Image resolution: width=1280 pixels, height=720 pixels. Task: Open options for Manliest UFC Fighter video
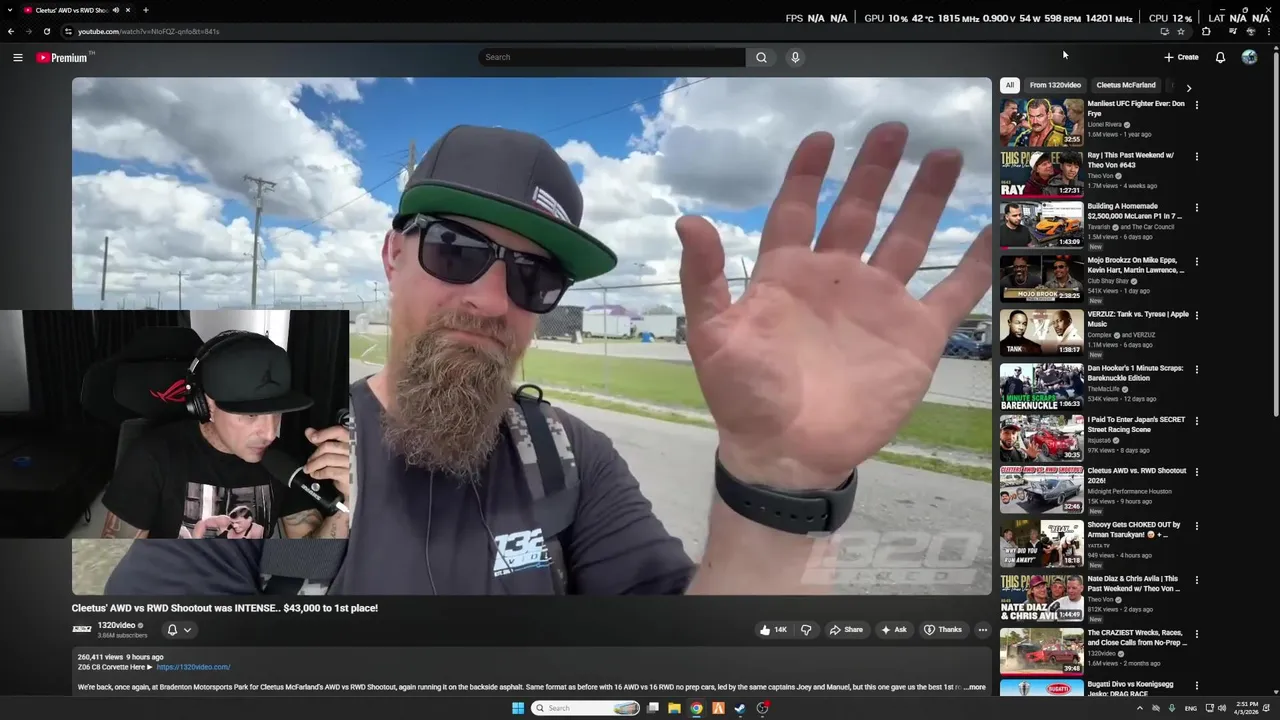click(x=1196, y=105)
